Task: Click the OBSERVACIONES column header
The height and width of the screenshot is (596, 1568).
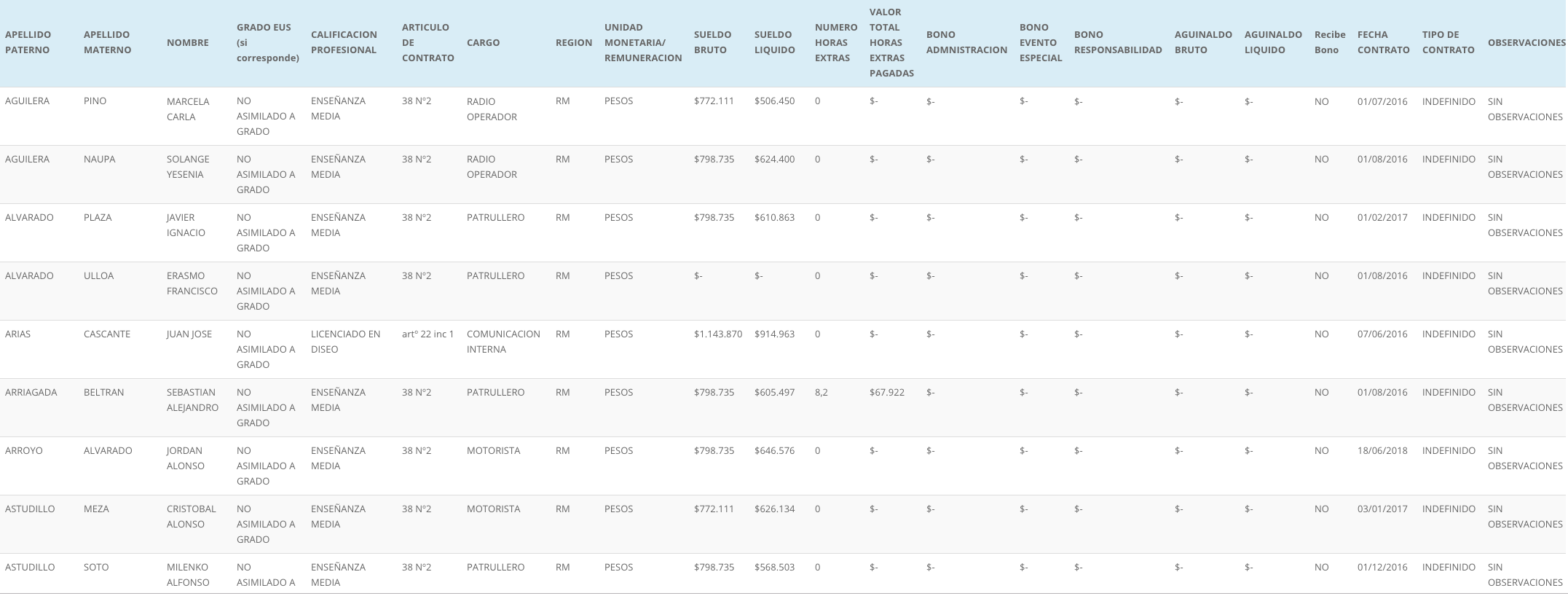Action: click(1526, 42)
